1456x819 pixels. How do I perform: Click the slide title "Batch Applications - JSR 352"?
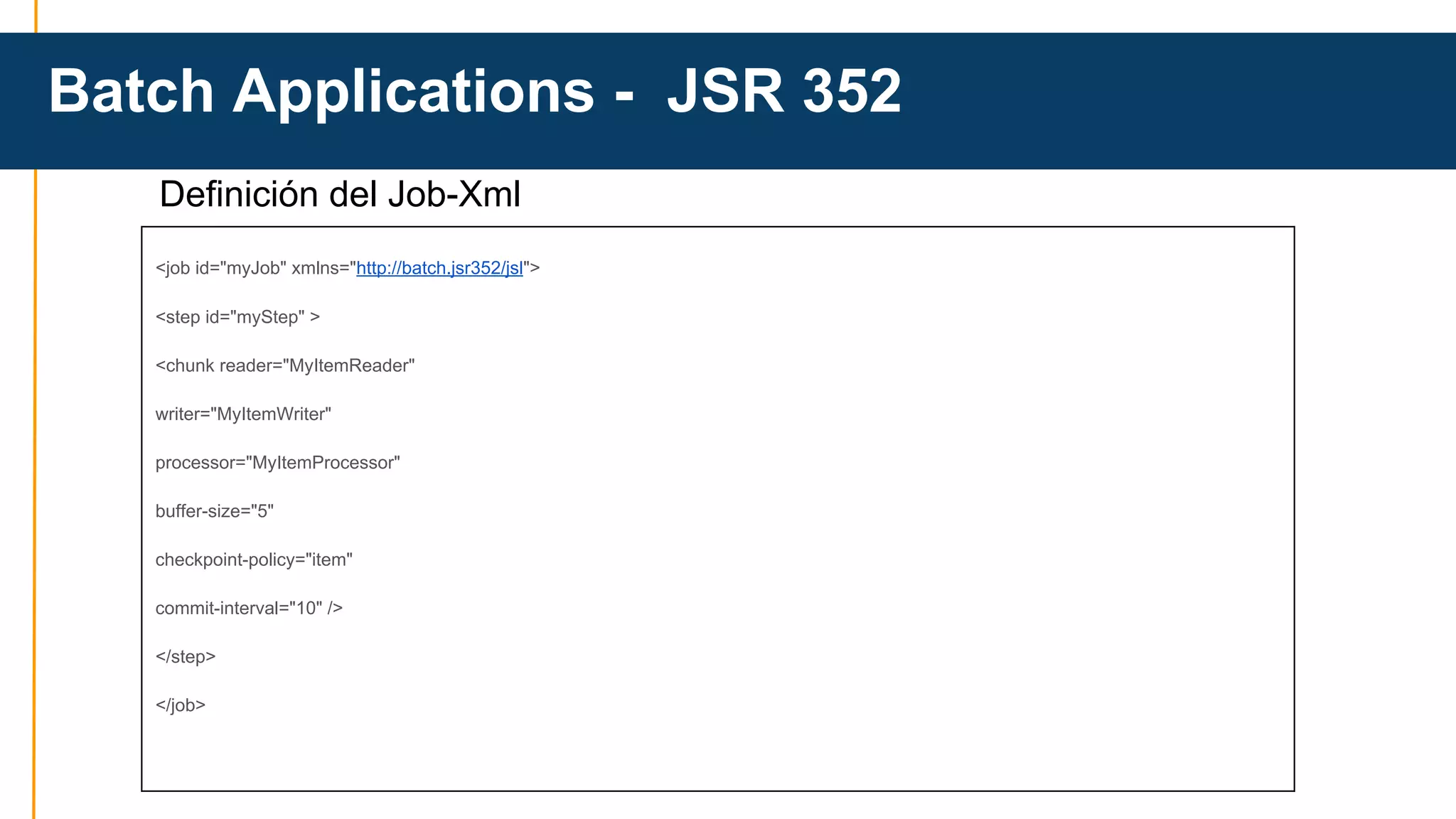tap(475, 91)
